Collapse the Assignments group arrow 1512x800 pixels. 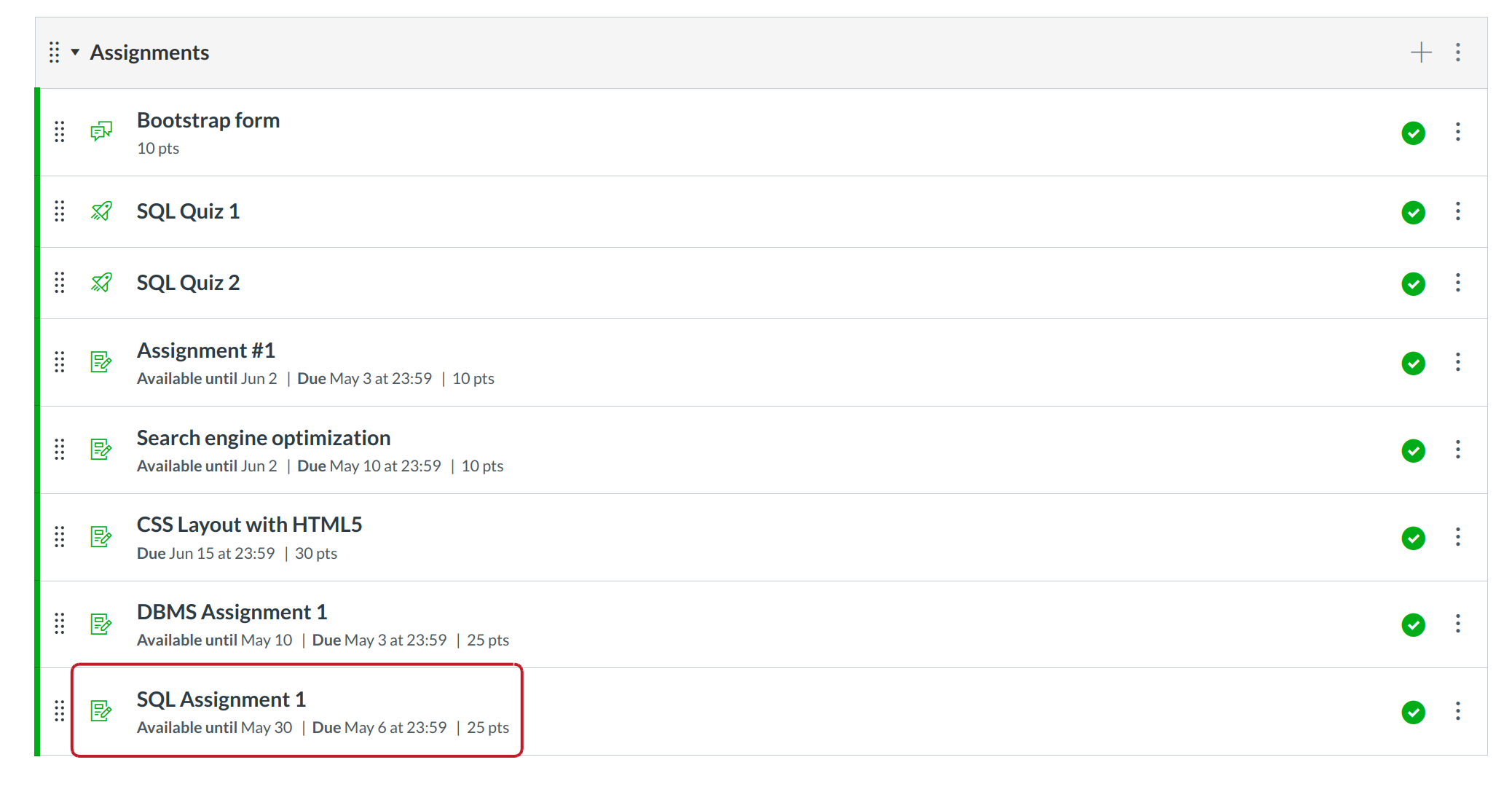pos(75,52)
